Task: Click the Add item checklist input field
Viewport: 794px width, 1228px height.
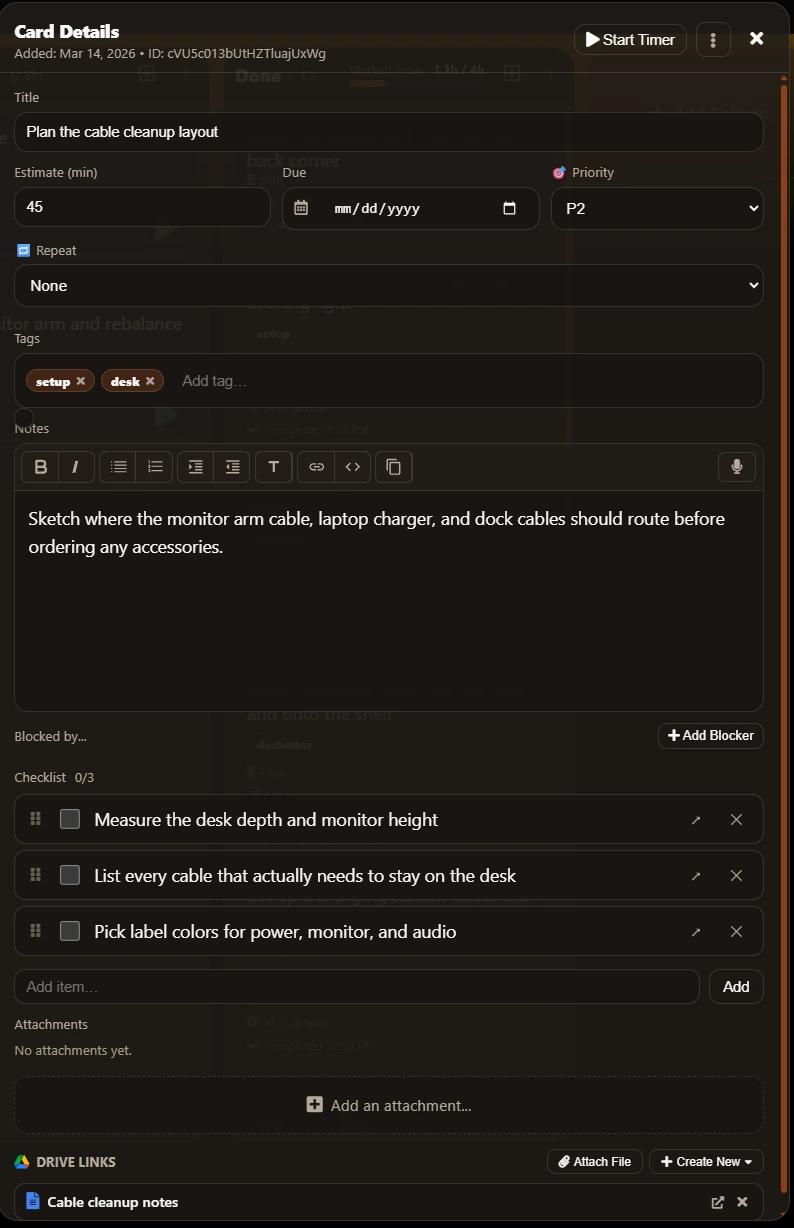Action: coord(357,987)
